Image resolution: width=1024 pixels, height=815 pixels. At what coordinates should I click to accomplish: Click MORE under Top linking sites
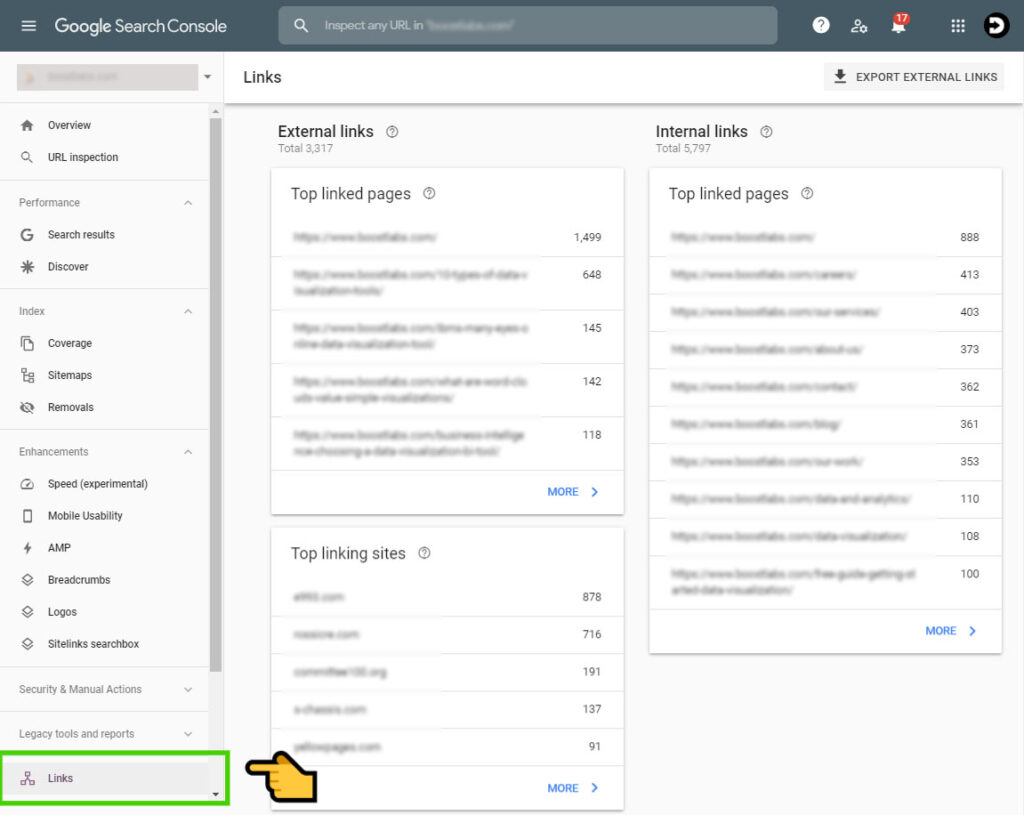tap(573, 788)
